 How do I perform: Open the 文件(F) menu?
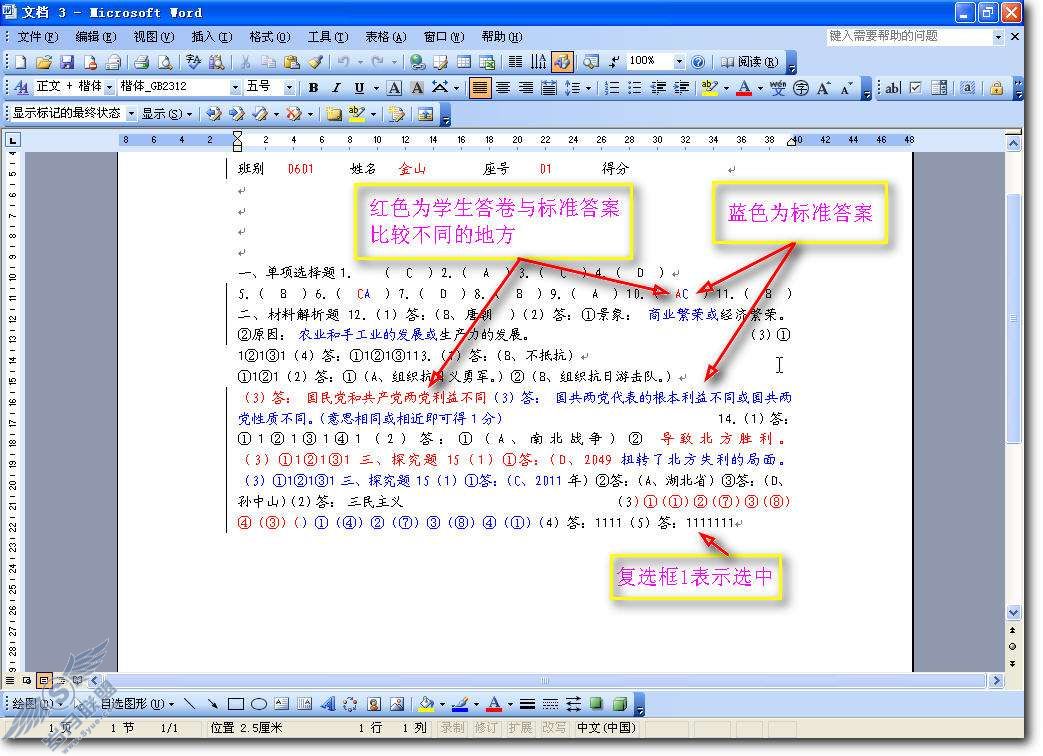click(37, 37)
